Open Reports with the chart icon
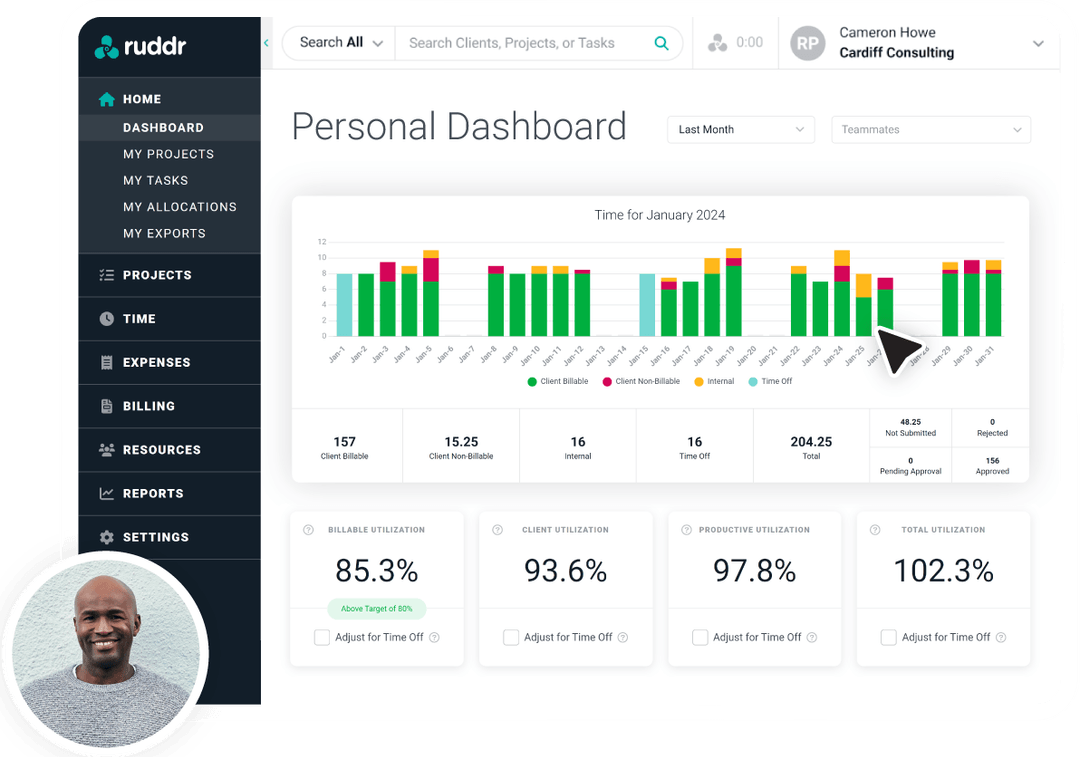Viewport: 1080px width, 757px height. click(108, 493)
